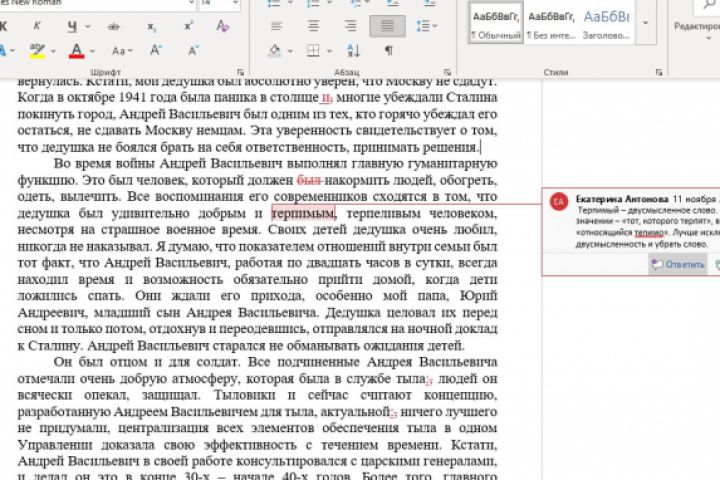Sort text alphabetically icon
The height and width of the screenshot is (480, 720).
click(354, 50)
